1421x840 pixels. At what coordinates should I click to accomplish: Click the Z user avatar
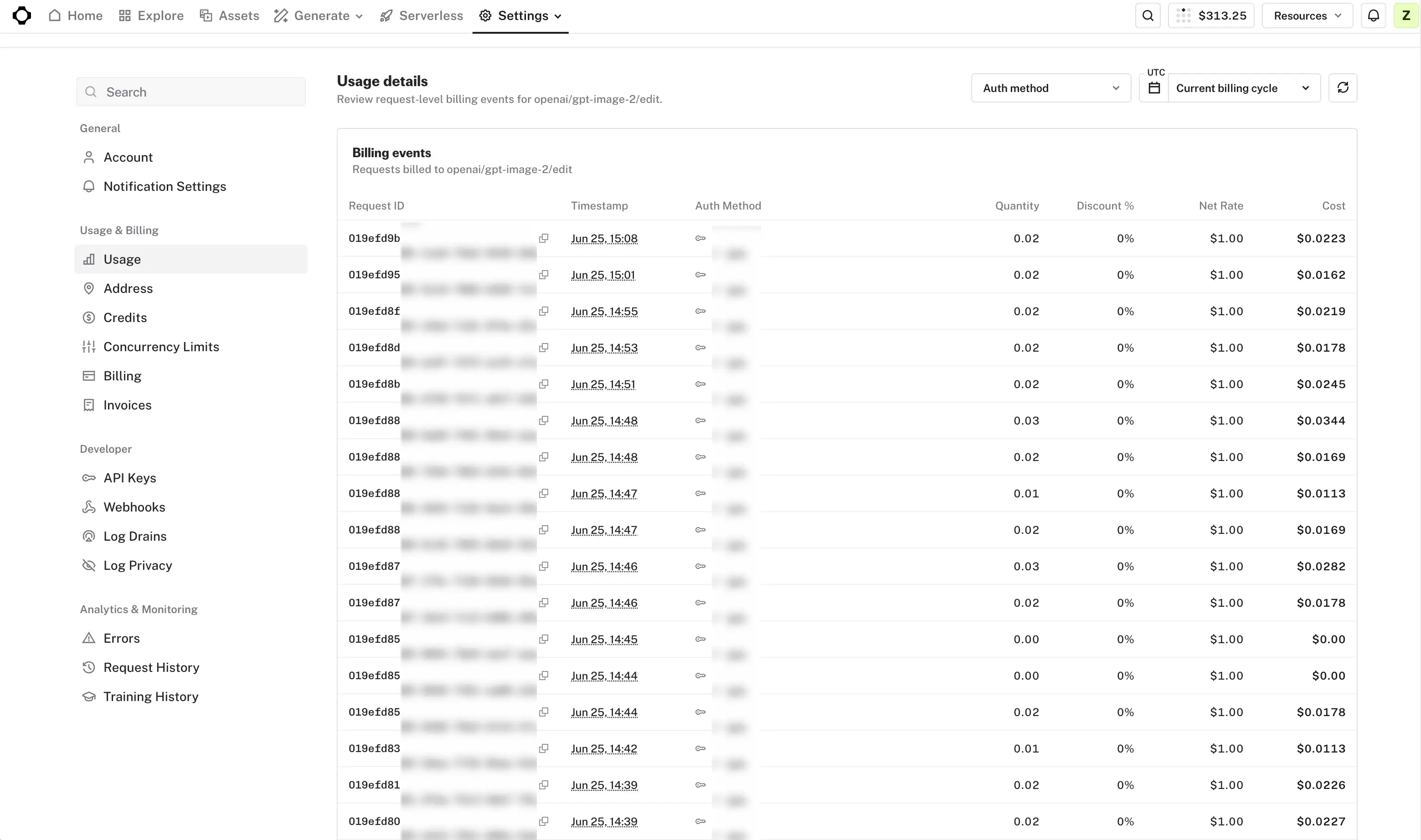pyautogui.click(x=1406, y=15)
